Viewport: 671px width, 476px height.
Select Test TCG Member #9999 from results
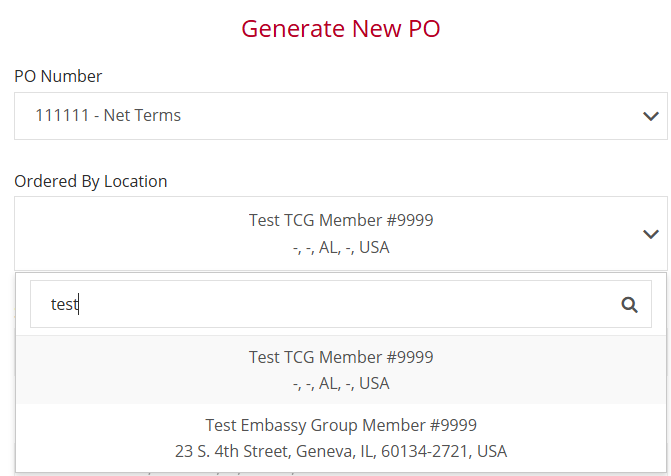[x=341, y=369]
